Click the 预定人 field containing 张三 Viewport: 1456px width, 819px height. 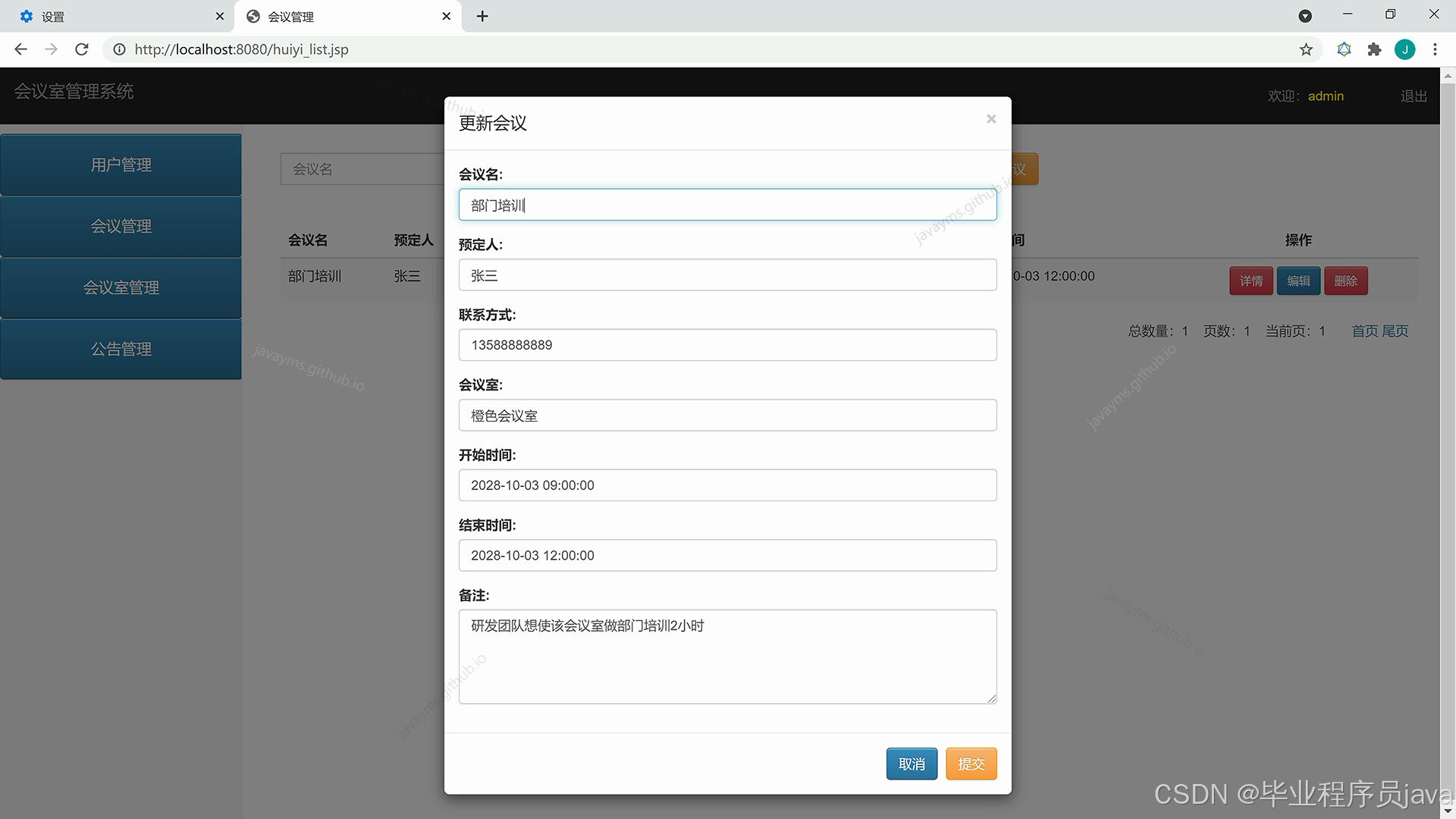click(727, 275)
